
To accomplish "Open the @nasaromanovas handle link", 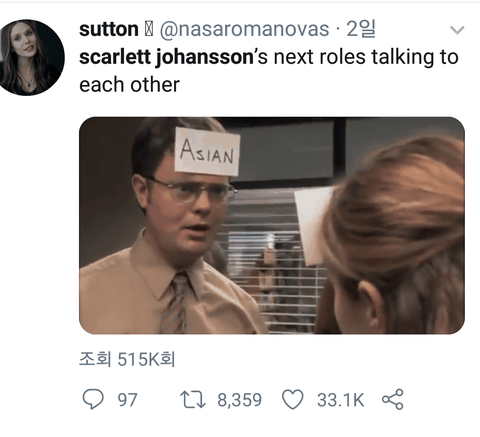I will coord(244,29).
